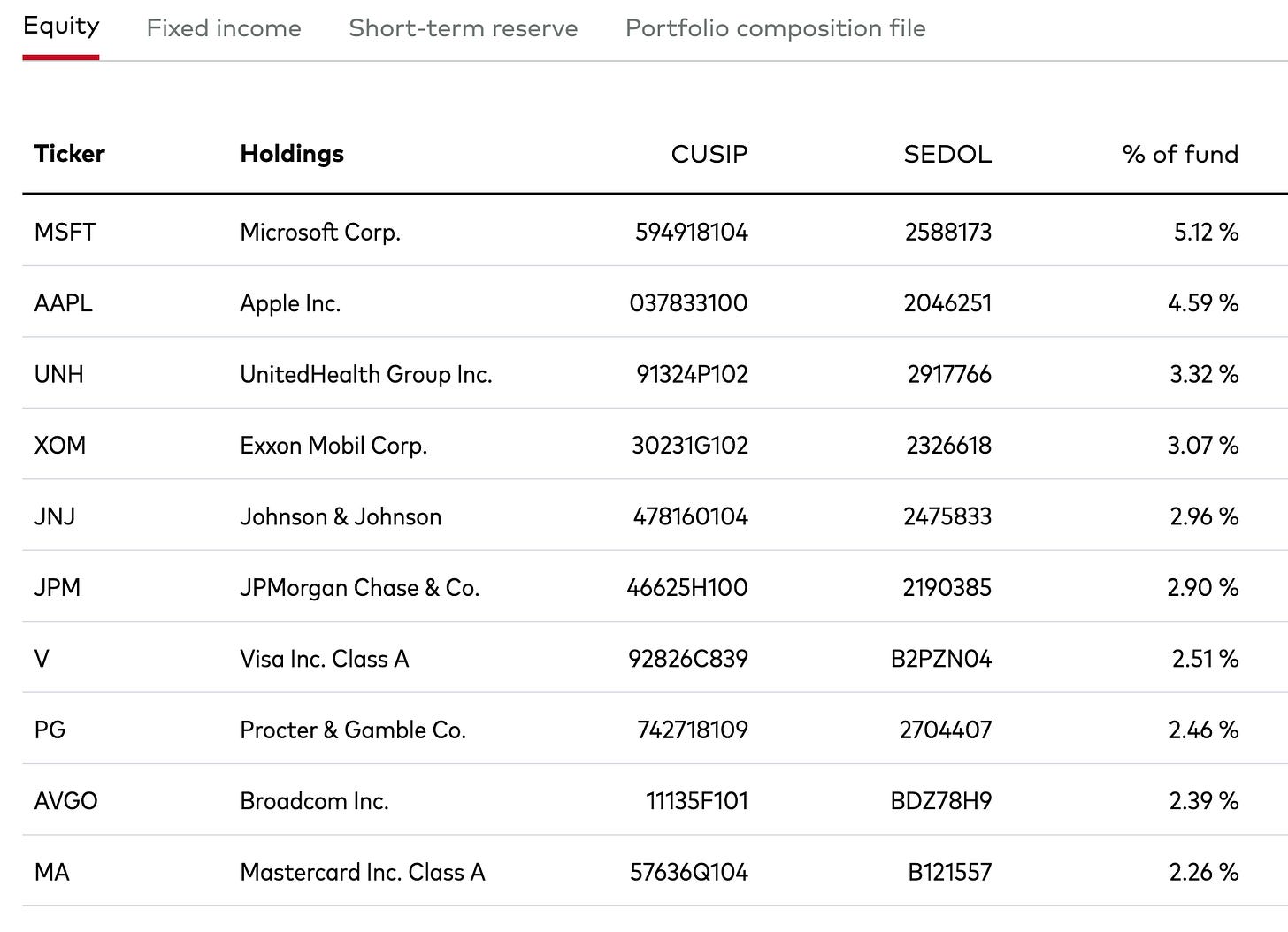1288x932 pixels.
Task: Click Johnson & Johnson's CUSIP number 478160104
Action: (x=690, y=516)
